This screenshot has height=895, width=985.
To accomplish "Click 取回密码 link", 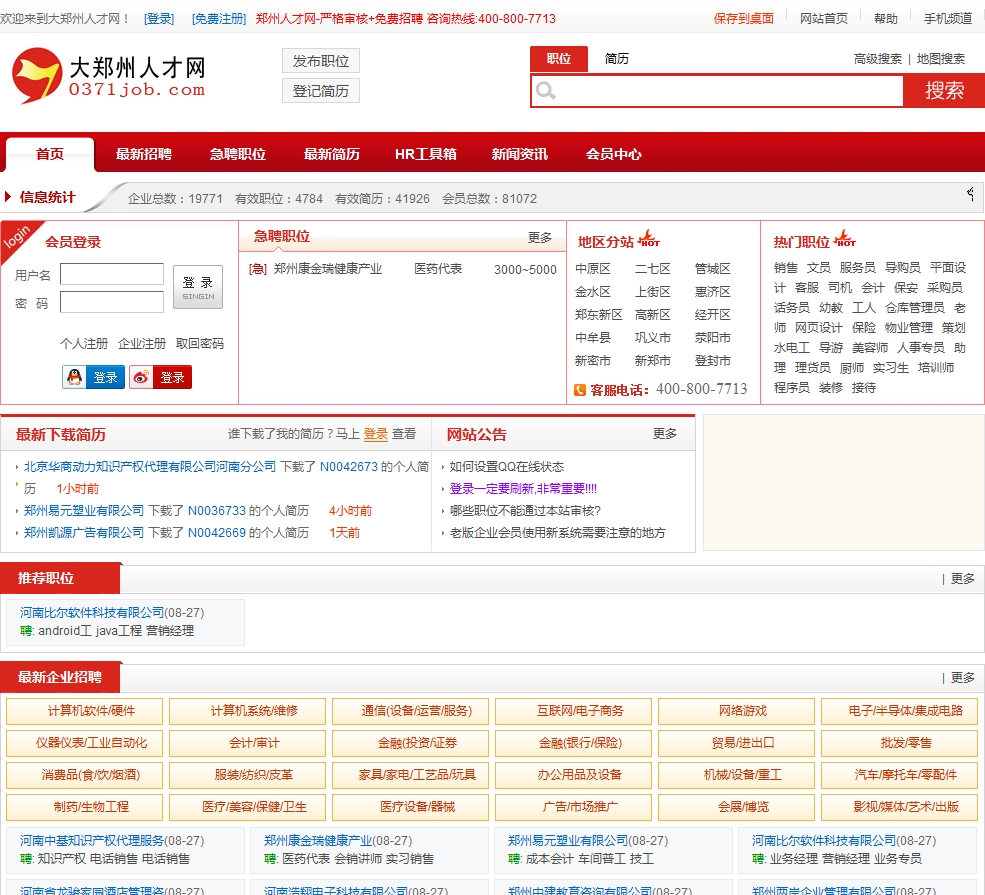I will [200, 344].
